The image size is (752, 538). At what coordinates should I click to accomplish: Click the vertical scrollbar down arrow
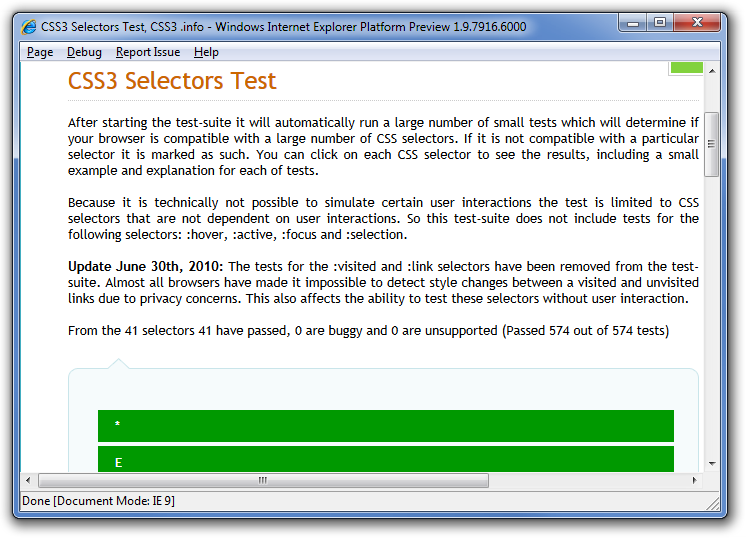pos(712,463)
